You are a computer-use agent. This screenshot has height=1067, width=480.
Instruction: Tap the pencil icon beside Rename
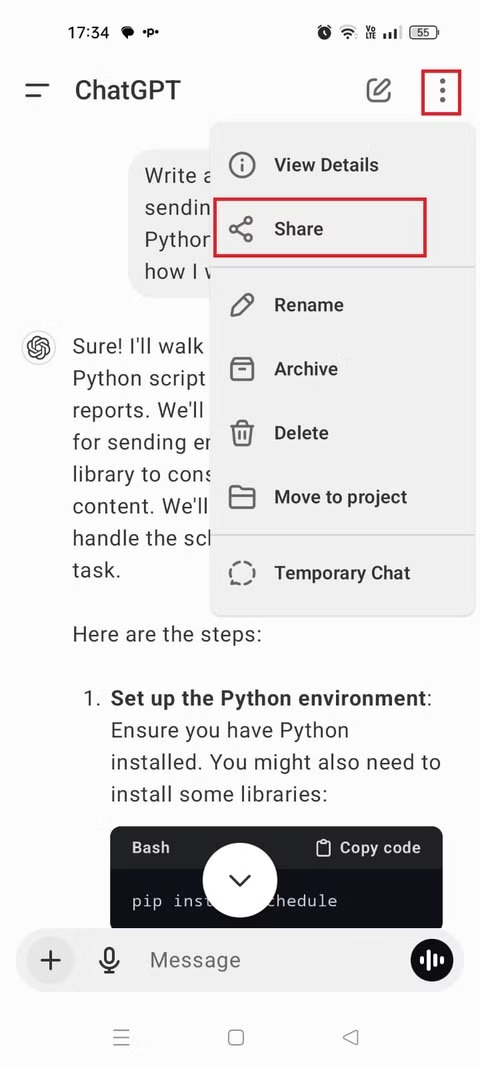coord(241,305)
